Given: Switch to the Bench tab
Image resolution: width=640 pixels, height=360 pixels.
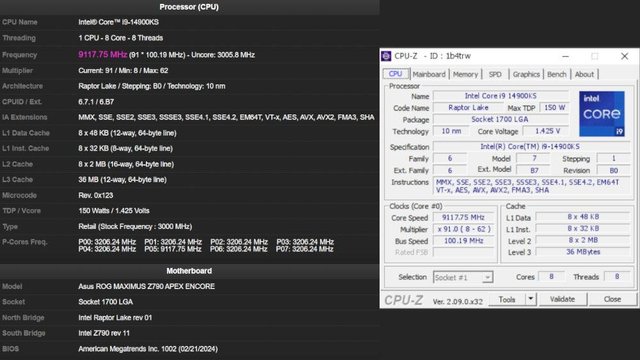Looking at the screenshot, I should [557, 74].
